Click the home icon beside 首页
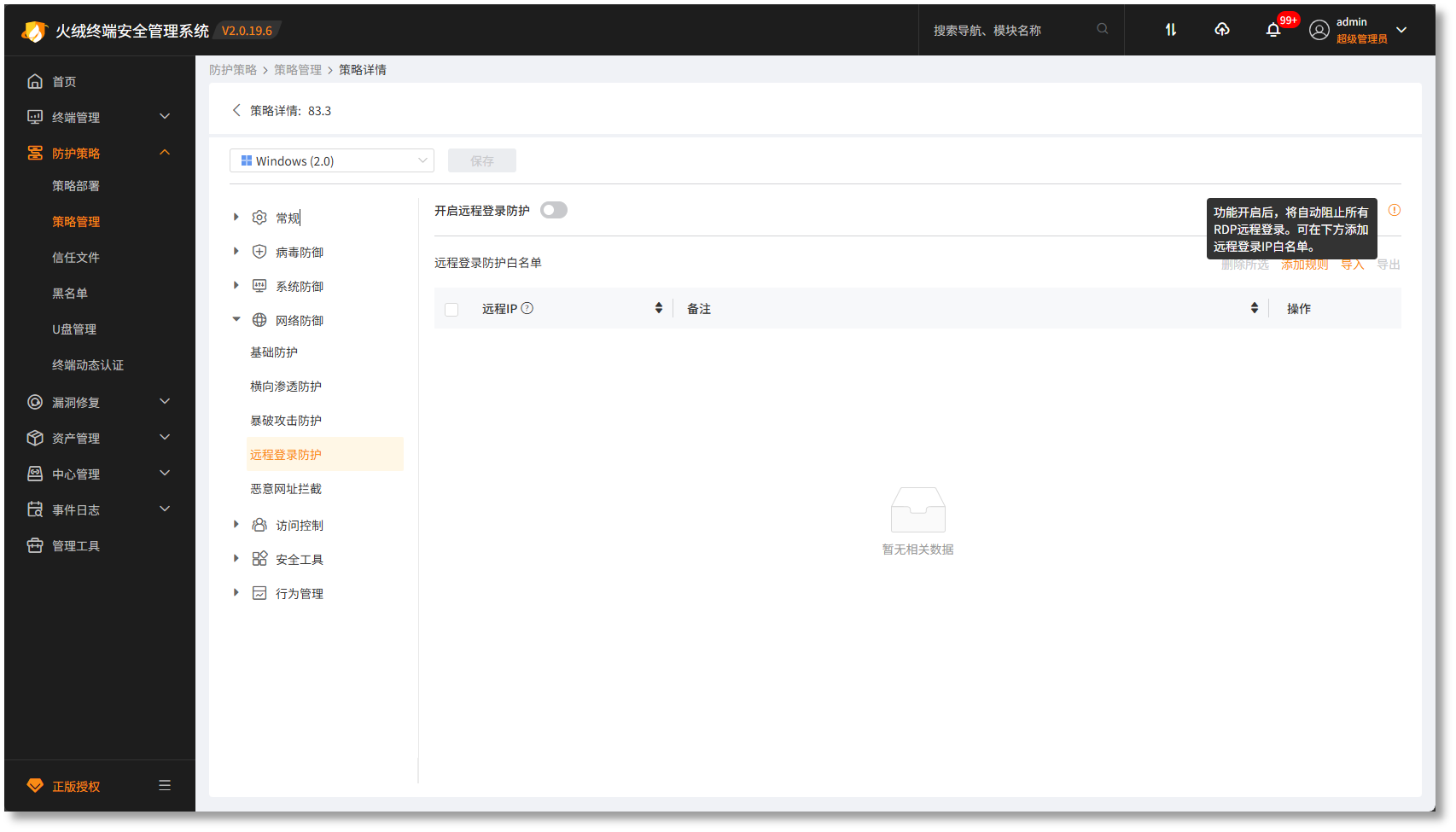Image resolution: width=1456 pixels, height=832 pixels. [x=35, y=81]
